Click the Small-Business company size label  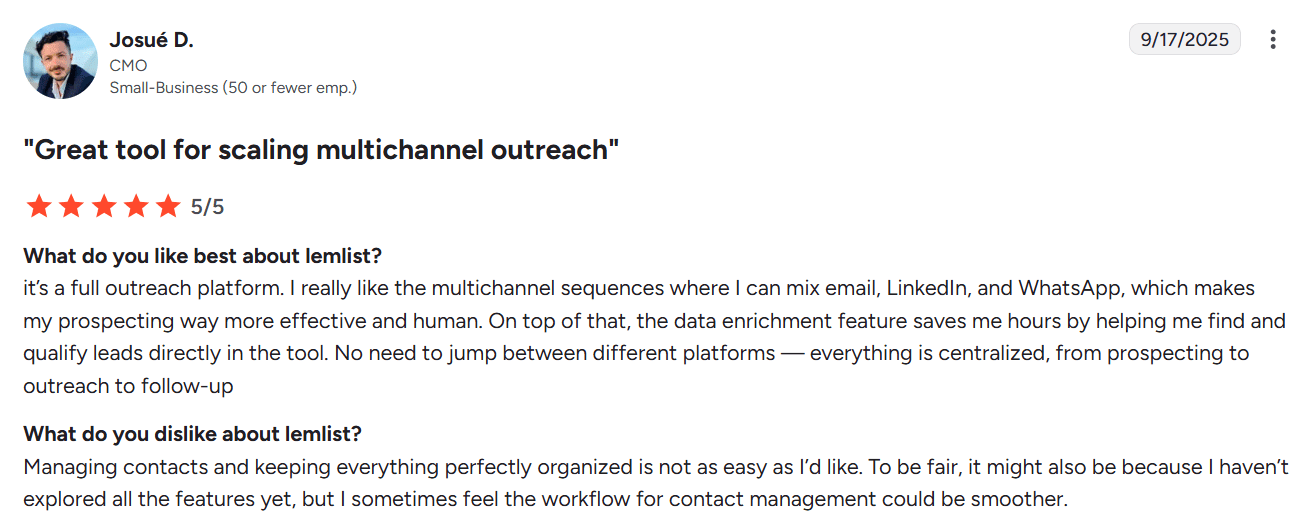point(233,87)
